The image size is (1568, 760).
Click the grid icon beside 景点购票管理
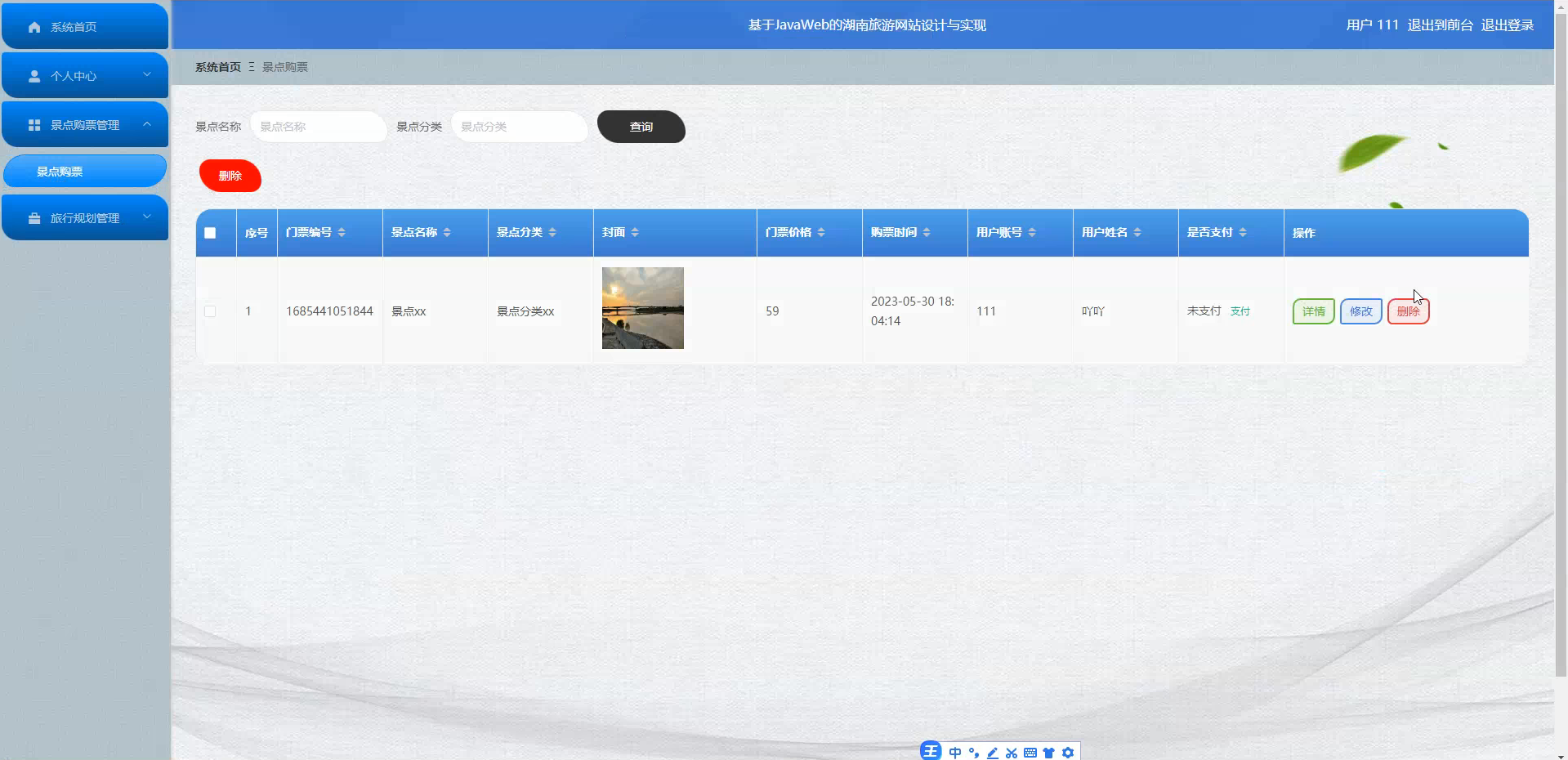34,125
